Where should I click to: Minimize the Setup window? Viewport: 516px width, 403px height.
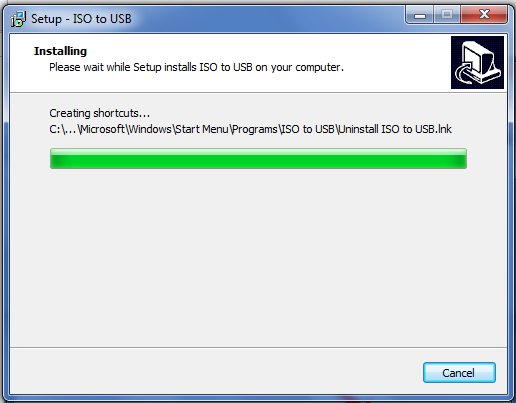[420, 15]
